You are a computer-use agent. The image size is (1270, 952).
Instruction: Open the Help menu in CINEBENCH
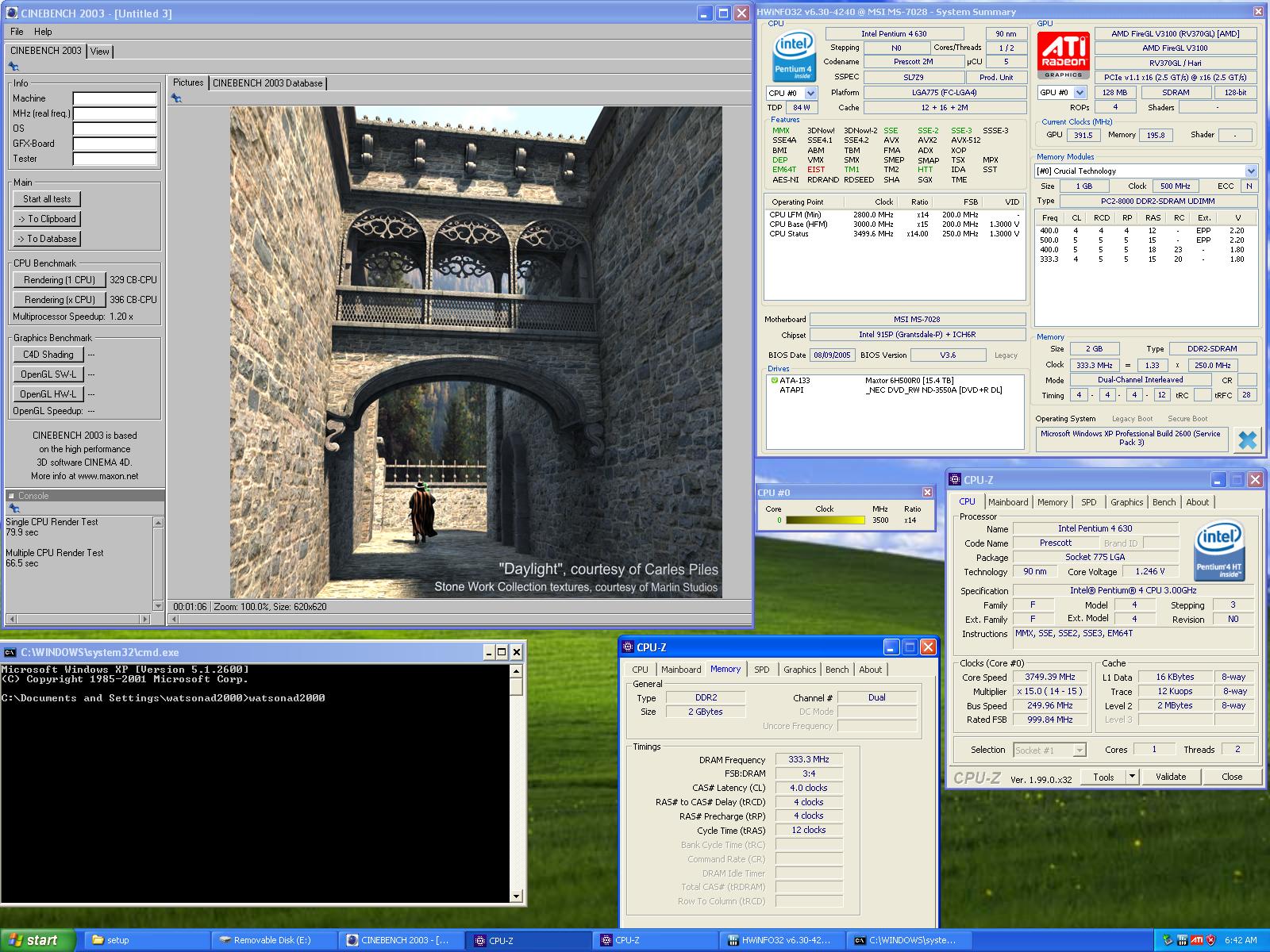click(x=43, y=32)
